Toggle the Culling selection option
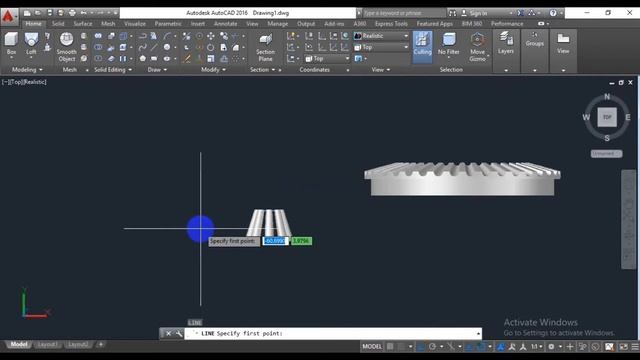 point(422,46)
